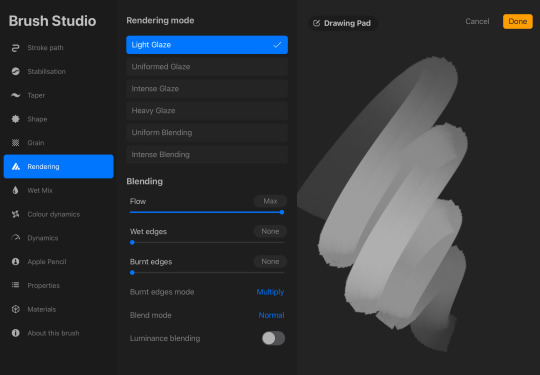Open the Drawing Pad options
This screenshot has width=540, height=375.
tap(342, 23)
